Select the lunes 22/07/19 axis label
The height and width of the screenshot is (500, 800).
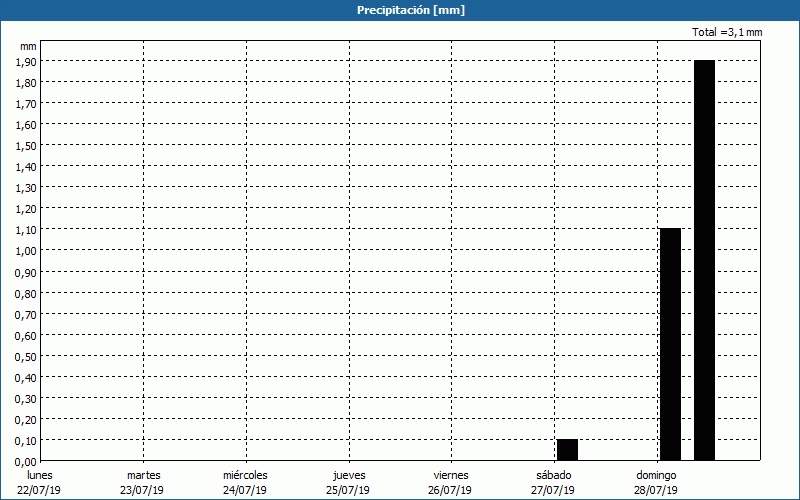[x=39, y=483]
